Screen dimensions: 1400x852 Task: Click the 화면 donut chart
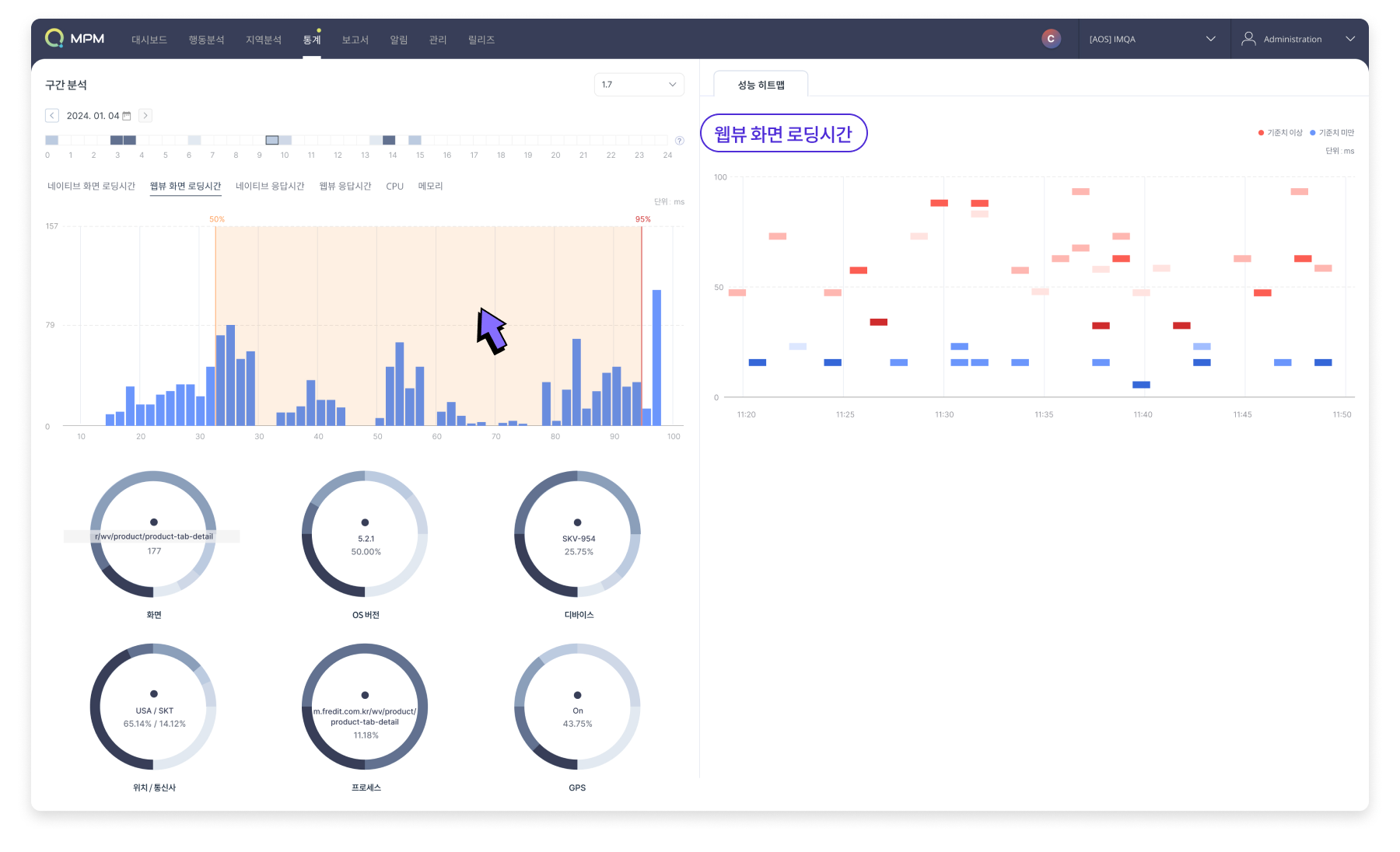(x=154, y=534)
